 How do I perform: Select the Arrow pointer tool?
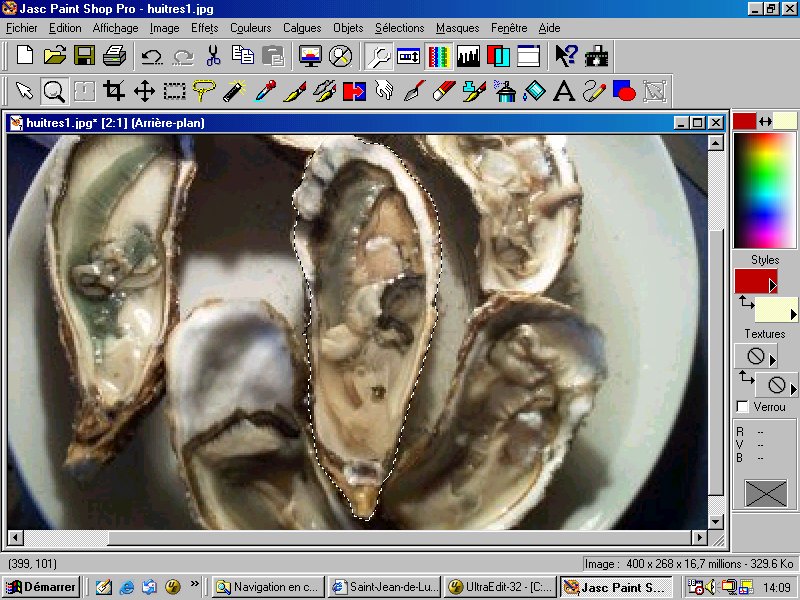[24, 91]
